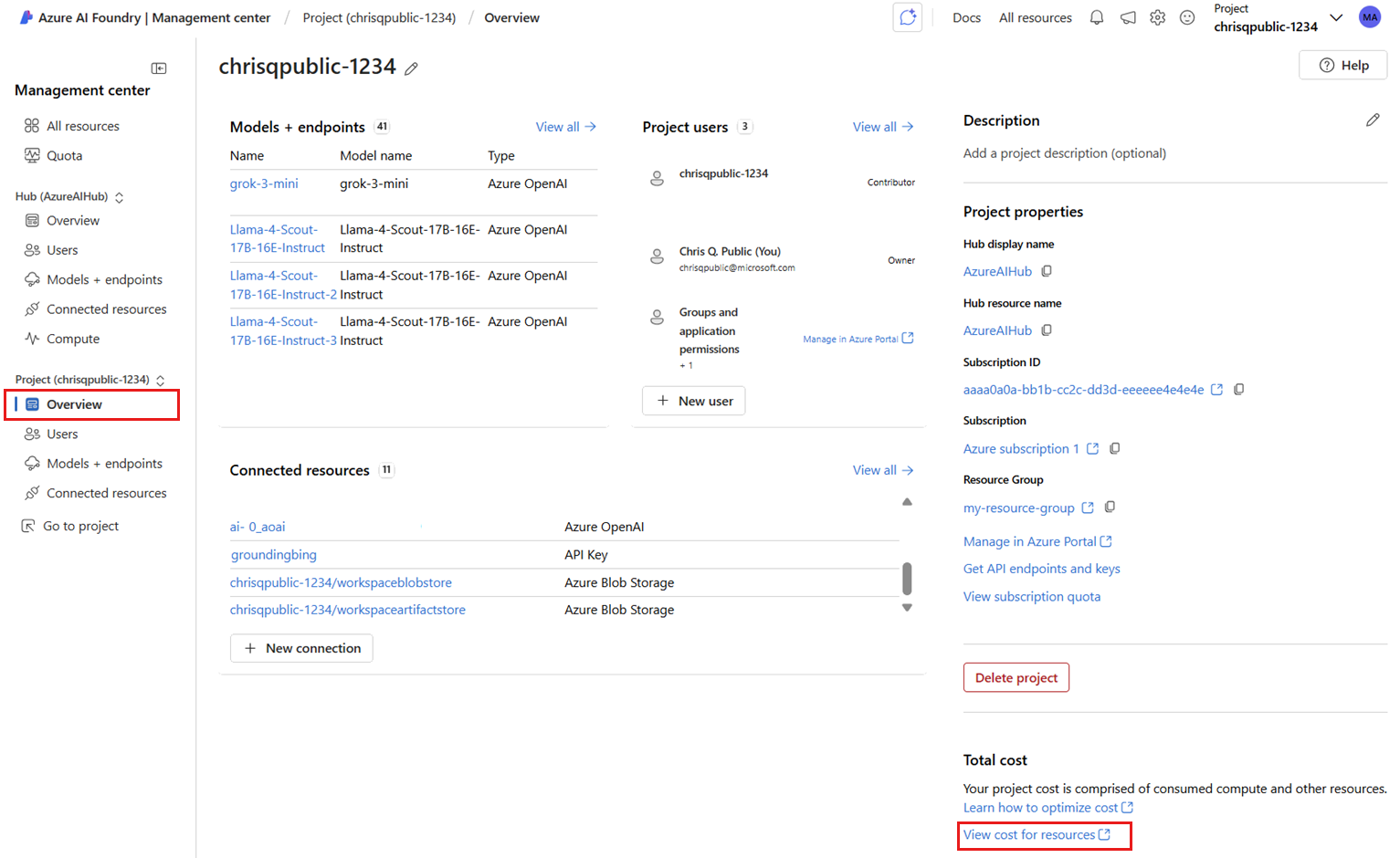Select Compute under the Hub section
Image resolution: width=1400 pixels, height=858 pixels.
[73, 339]
